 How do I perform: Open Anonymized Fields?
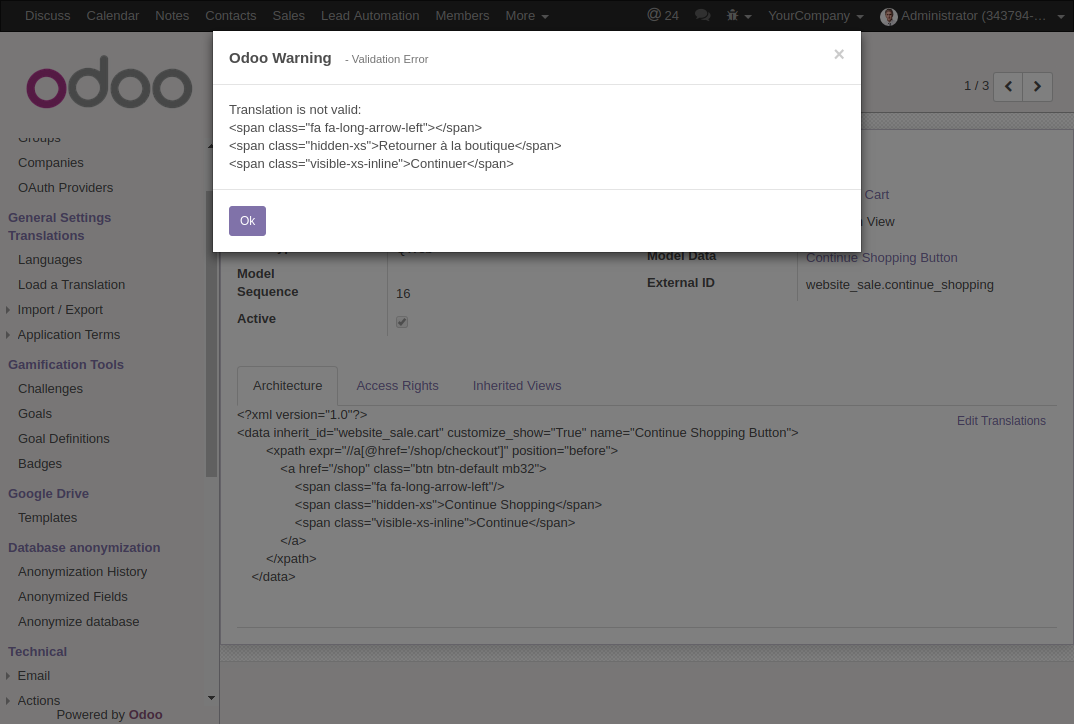tap(73, 597)
